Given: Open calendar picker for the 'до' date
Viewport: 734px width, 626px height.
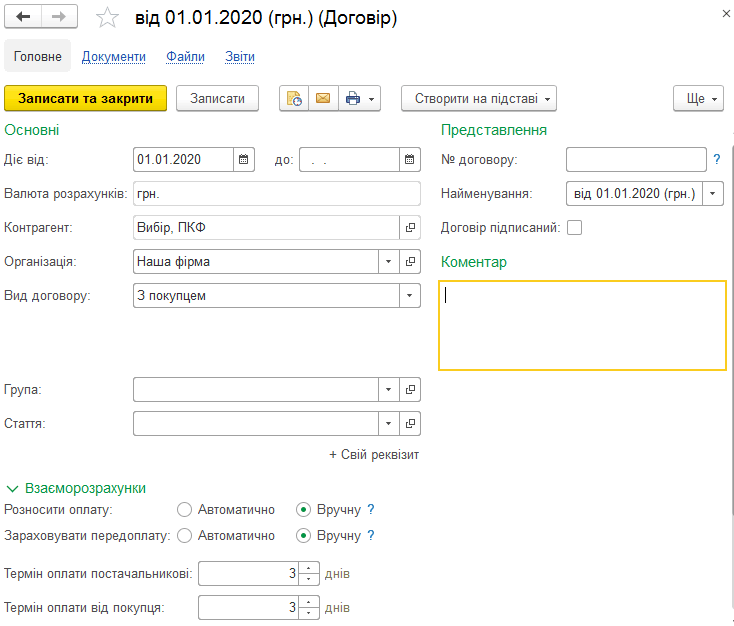Looking at the screenshot, I should 410,160.
